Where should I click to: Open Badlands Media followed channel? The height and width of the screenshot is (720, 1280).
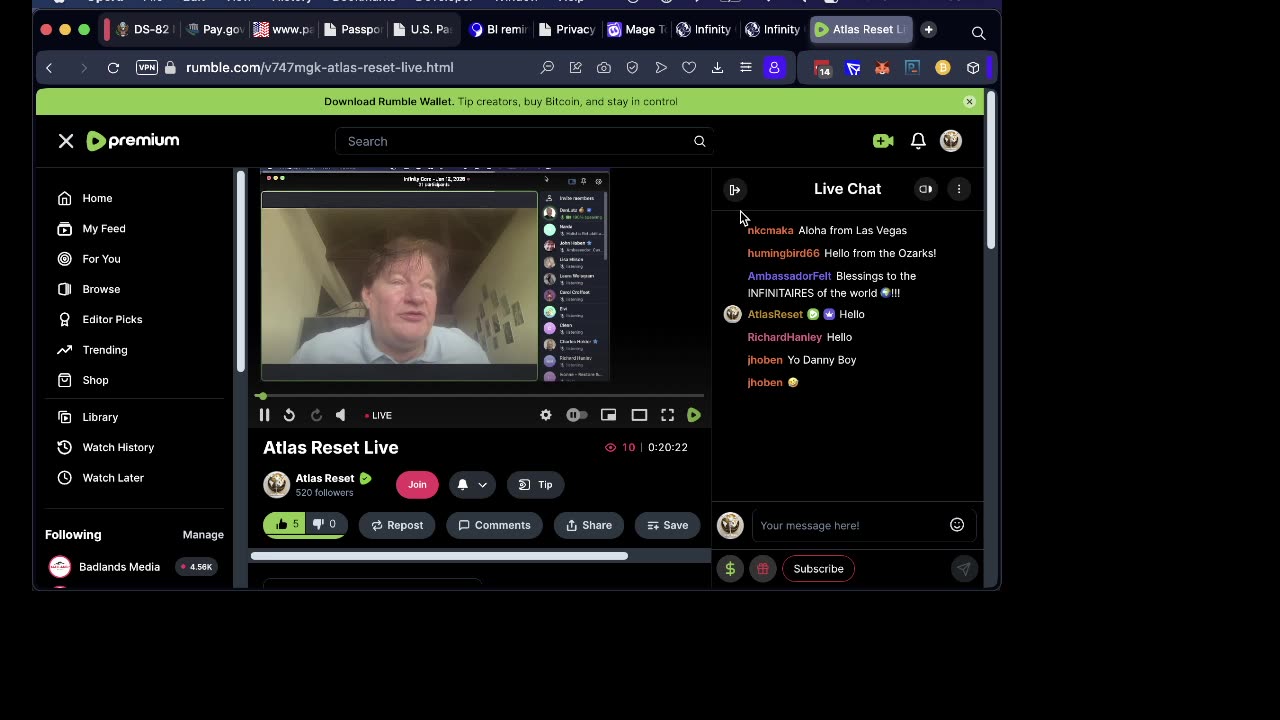119,567
